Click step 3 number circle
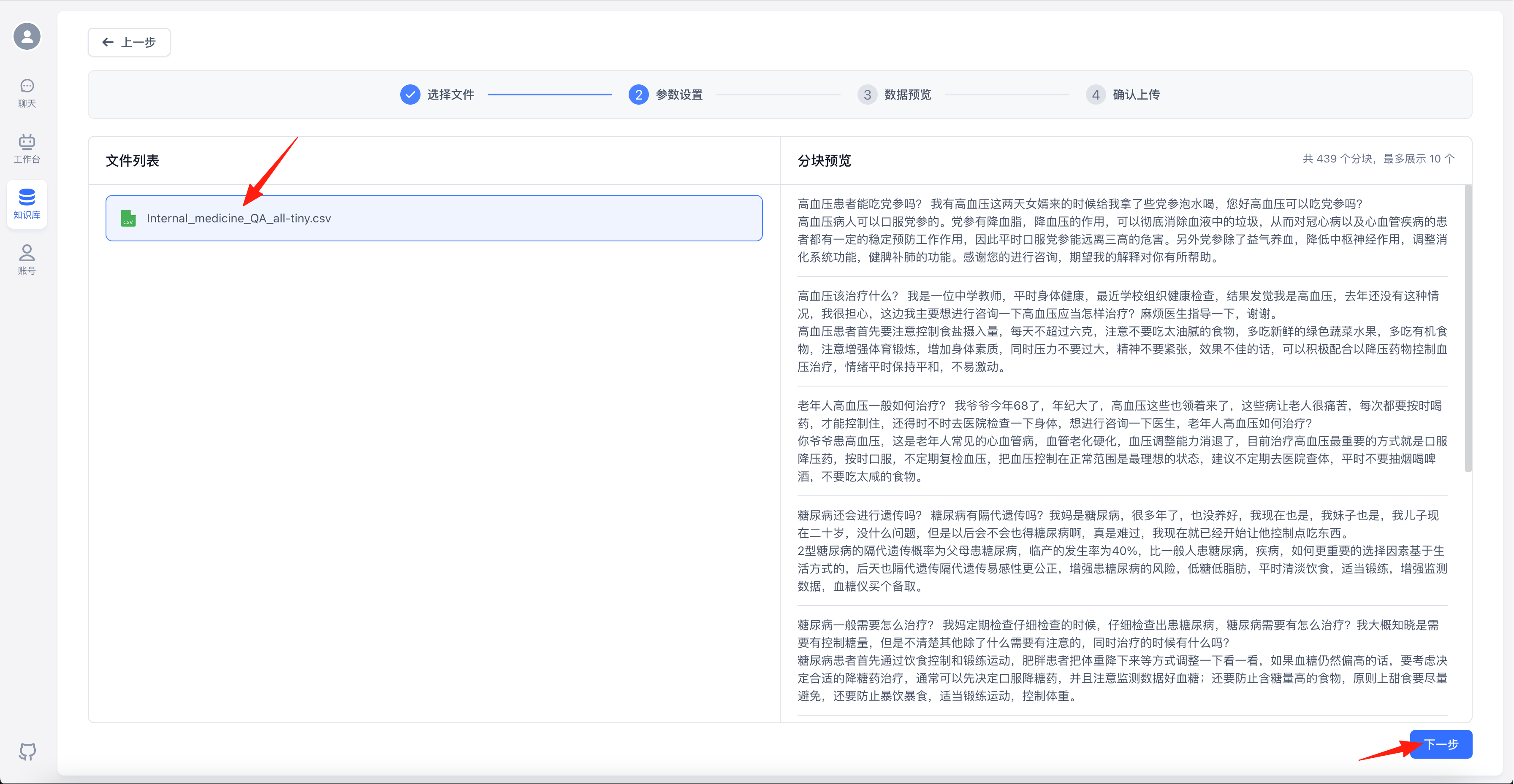The image size is (1514, 784). point(867,95)
